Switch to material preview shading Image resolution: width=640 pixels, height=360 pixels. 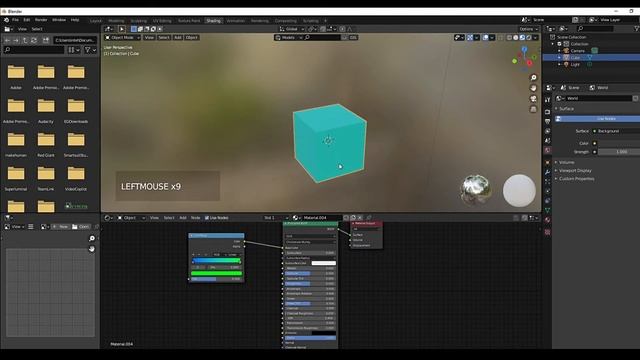(522, 38)
